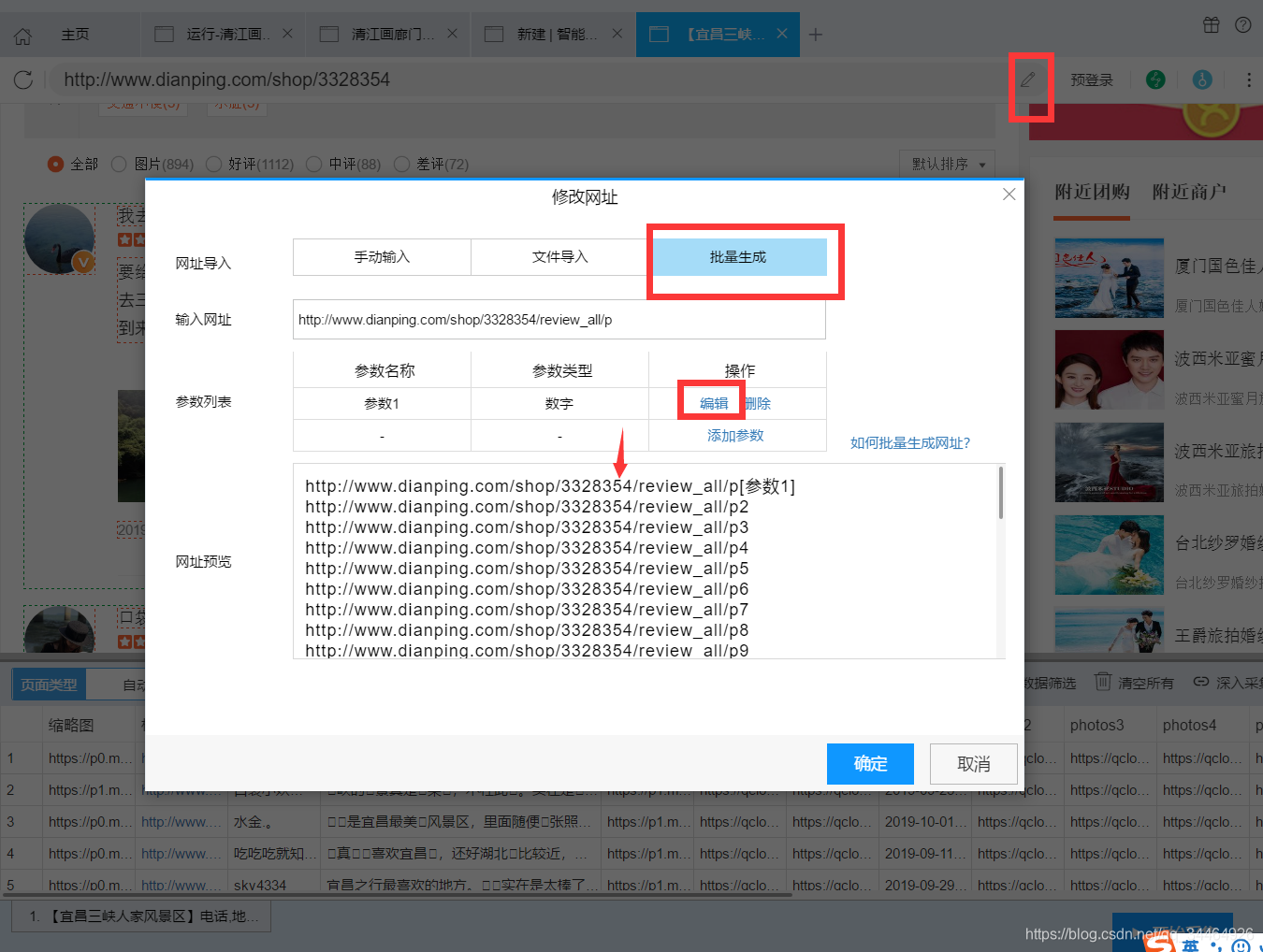Viewport: 1263px width, 952px height.
Task: Open 厦门国色佳 wedding photo thumbnail
Action: pyautogui.click(x=1110, y=278)
